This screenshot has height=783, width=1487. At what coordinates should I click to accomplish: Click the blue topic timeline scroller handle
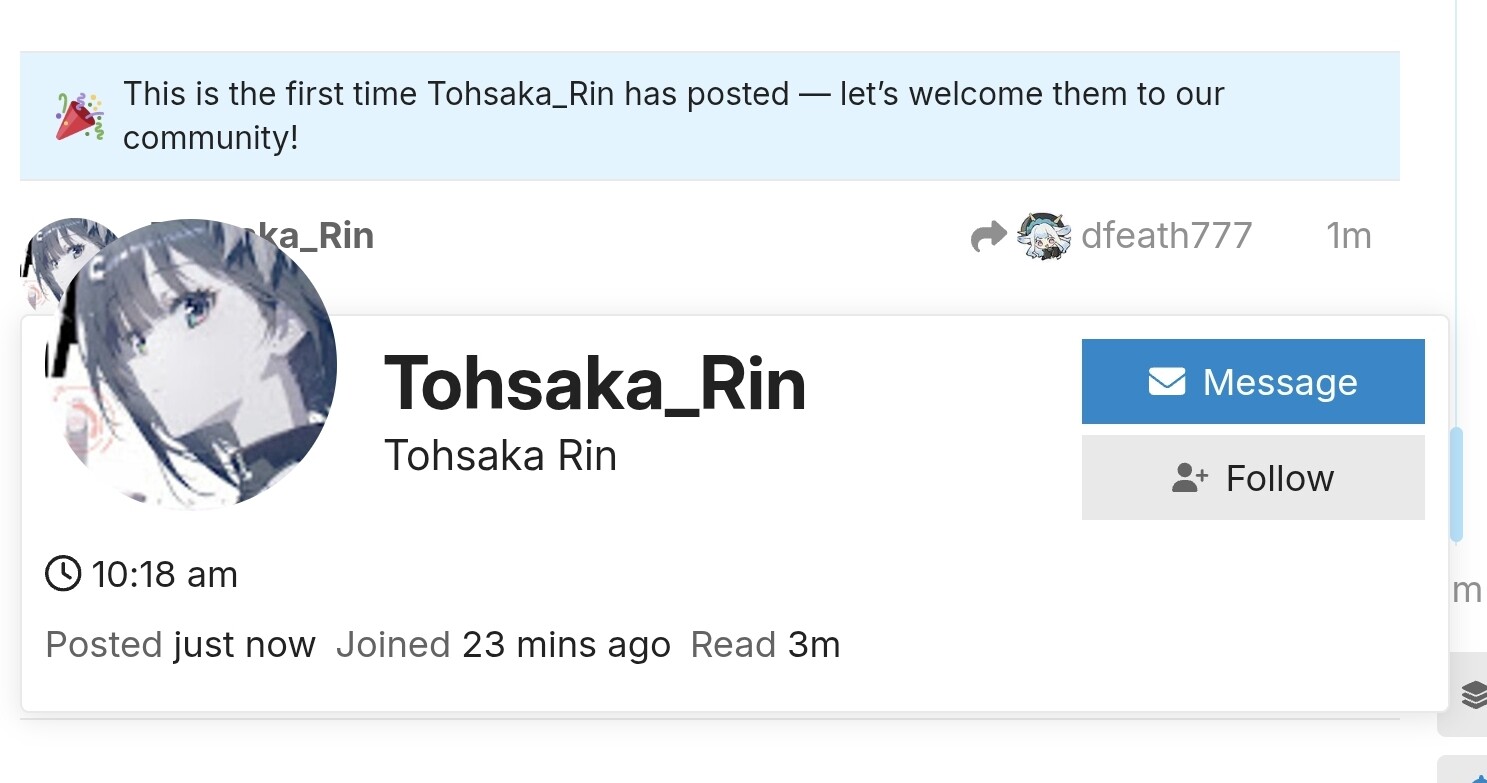click(x=1456, y=484)
